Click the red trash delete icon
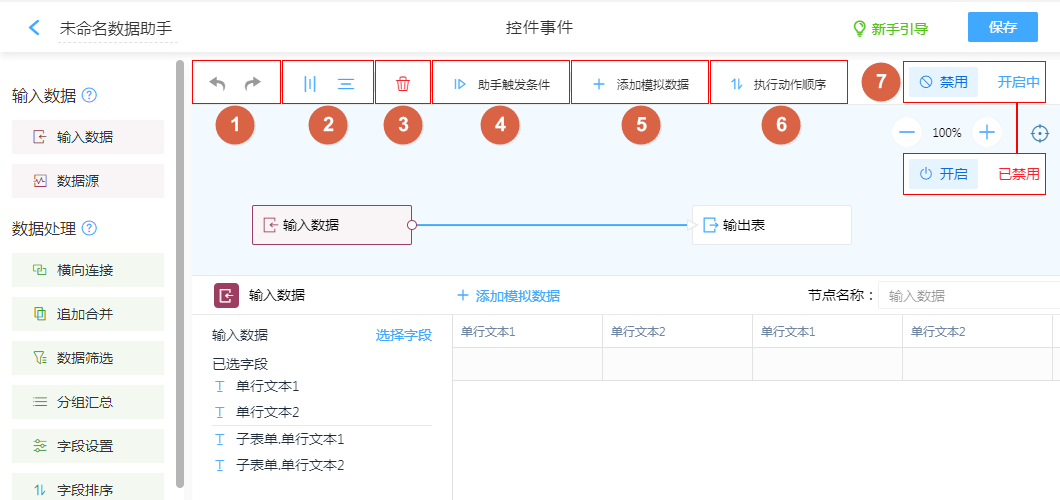Image resolution: width=1060 pixels, height=500 pixels. click(403, 84)
